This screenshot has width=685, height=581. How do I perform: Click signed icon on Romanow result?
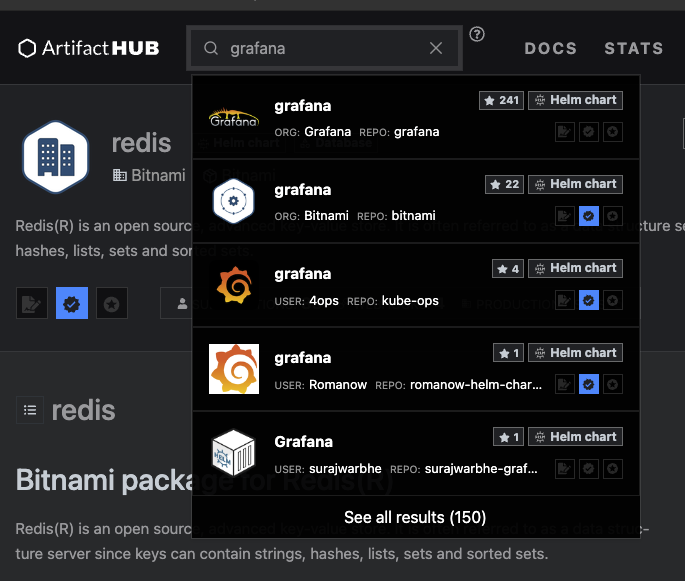coord(565,384)
